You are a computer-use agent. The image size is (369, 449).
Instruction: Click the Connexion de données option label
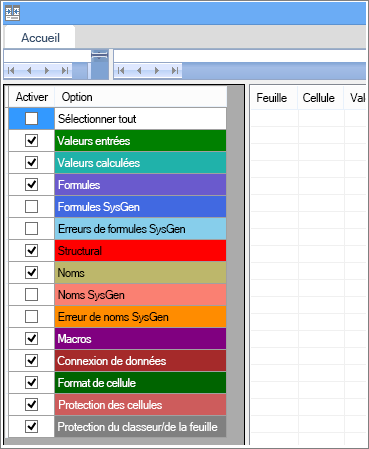pyautogui.click(x=112, y=361)
